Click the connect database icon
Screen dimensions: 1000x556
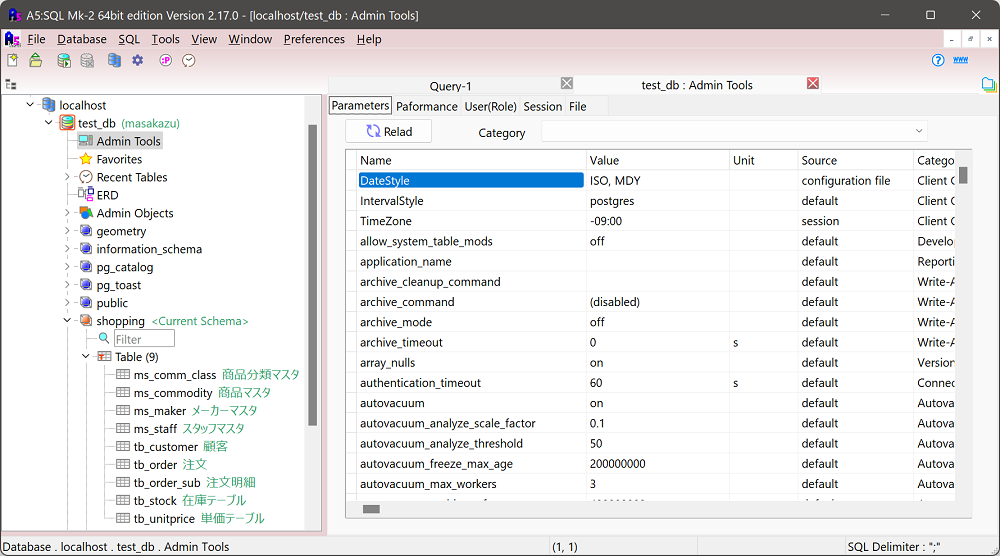pyautogui.click(x=64, y=61)
